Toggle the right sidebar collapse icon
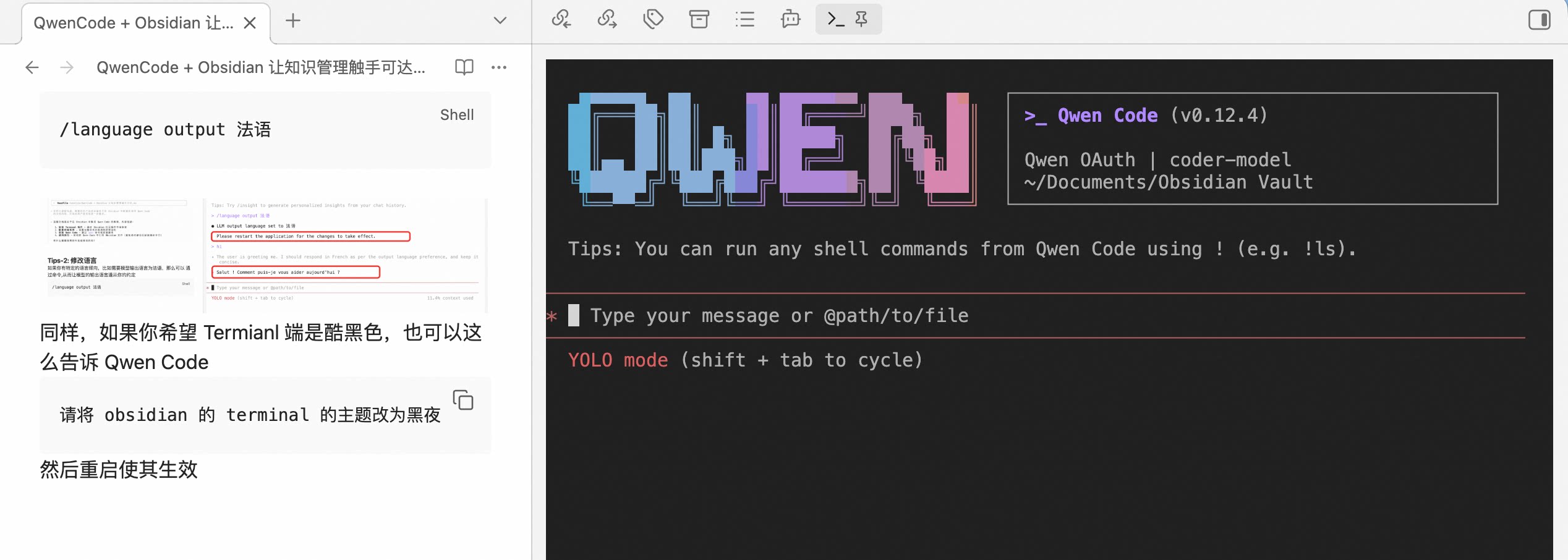 (x=1539, y=20)
